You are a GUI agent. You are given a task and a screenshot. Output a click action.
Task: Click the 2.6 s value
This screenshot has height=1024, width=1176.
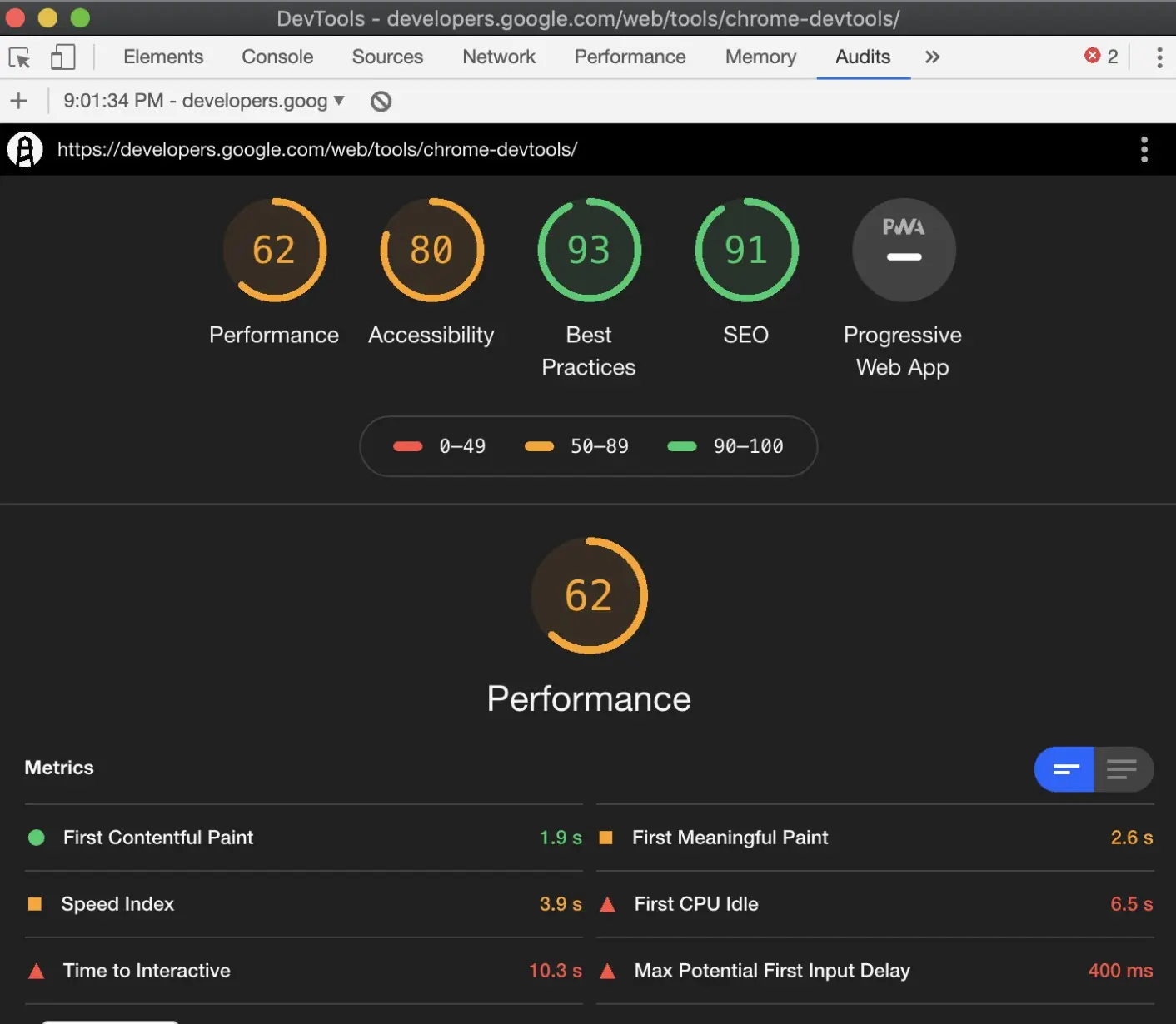point(1132,838)
